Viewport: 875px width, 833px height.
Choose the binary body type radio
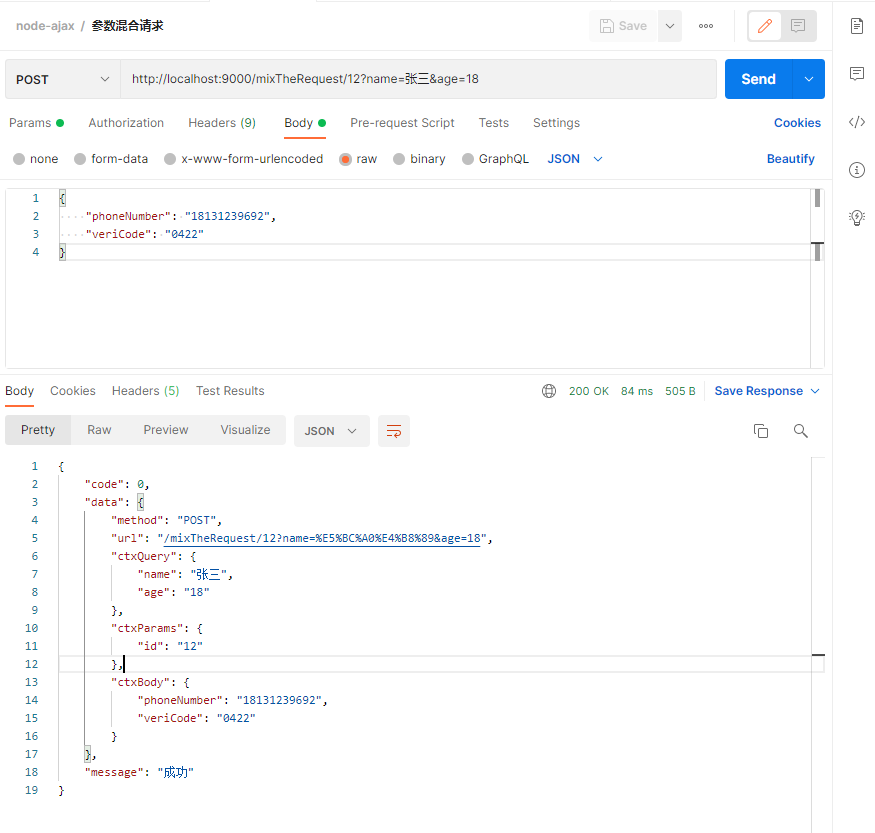point(398,159)
